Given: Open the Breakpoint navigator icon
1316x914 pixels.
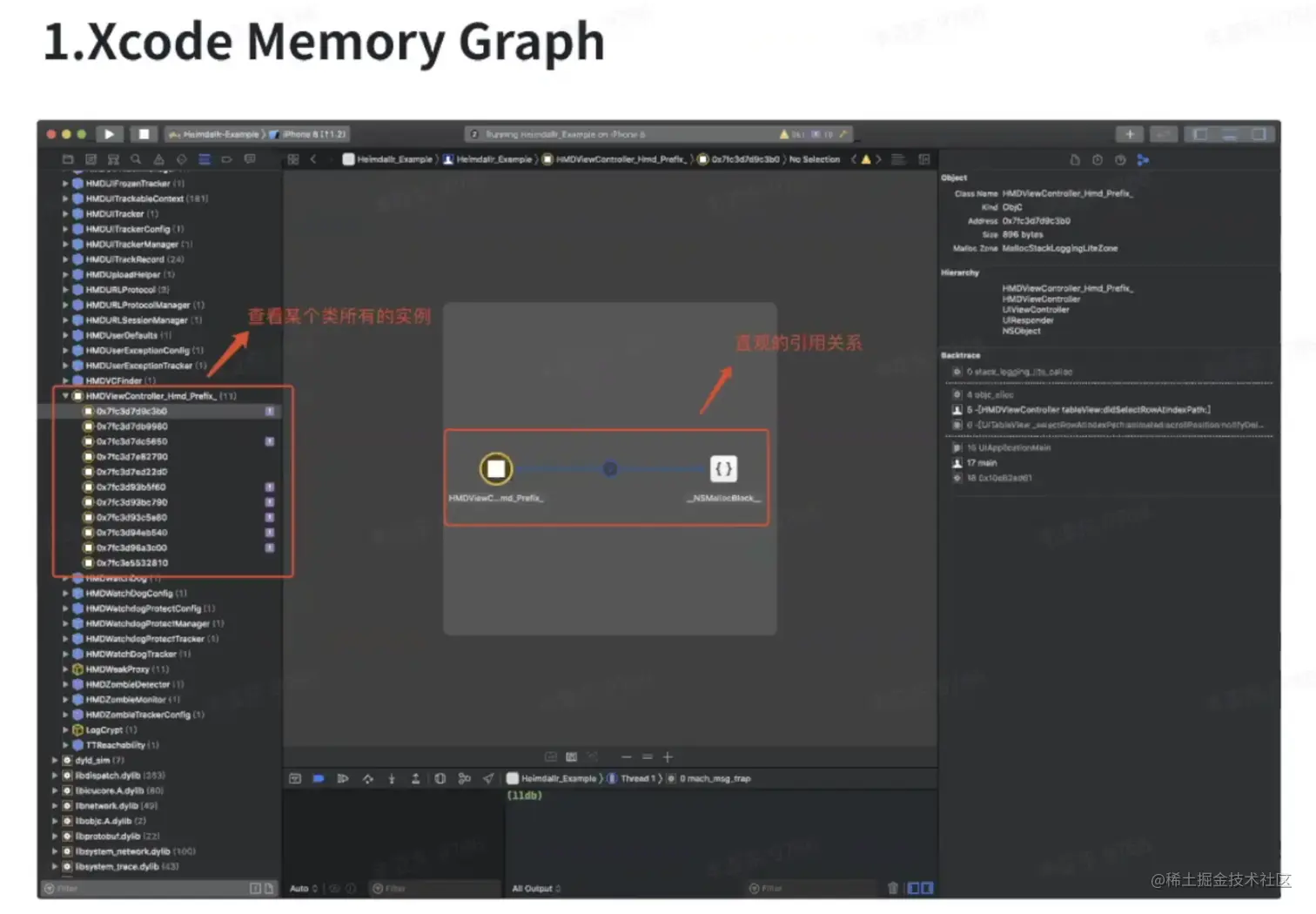Looking at the screenshot, I should (x=227, y=159).
